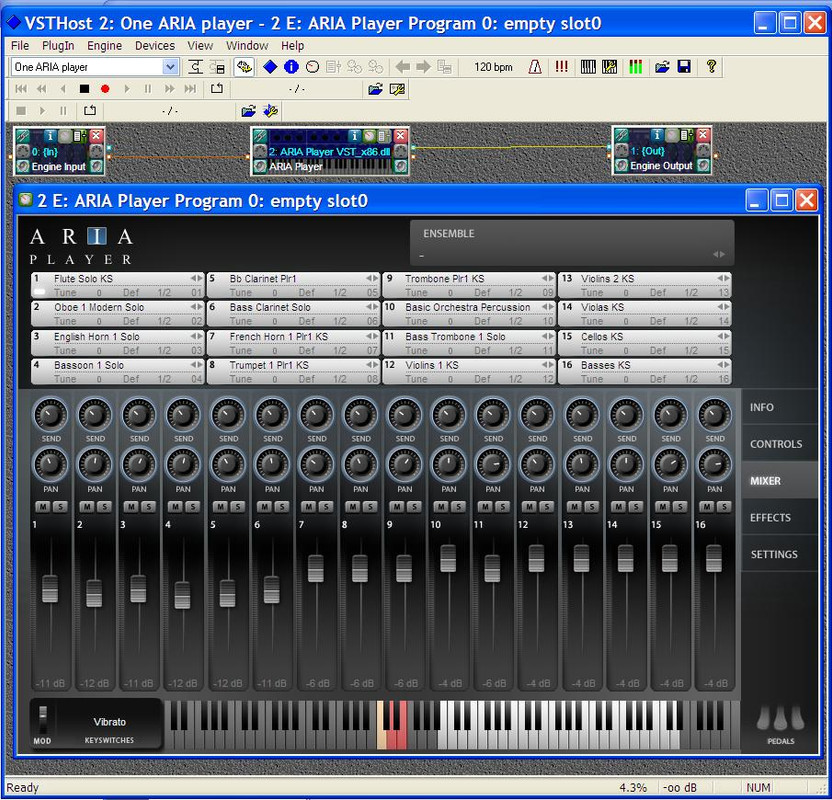Open the Window menu

[247, 46]
